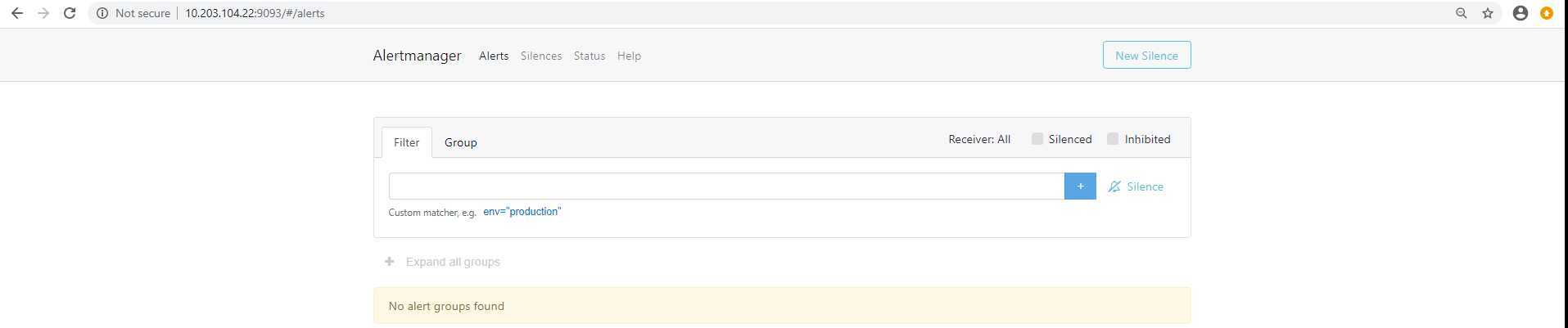This screenshot has height=328, width=1568.
Task: Click the orange browser update icon
Action: click(x=1547, y=13)
